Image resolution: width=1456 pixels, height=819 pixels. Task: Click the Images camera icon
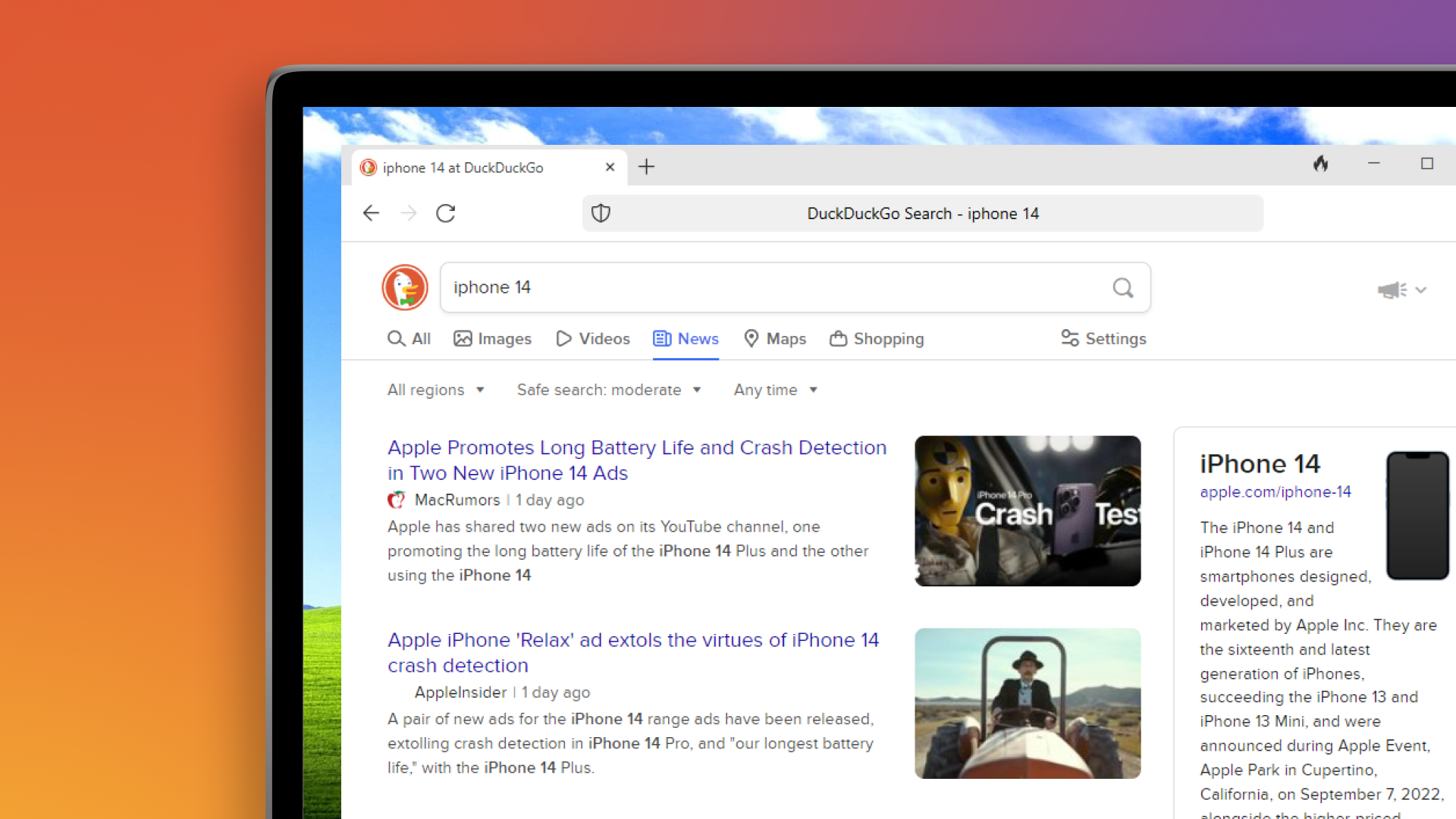tap(463, 338)
